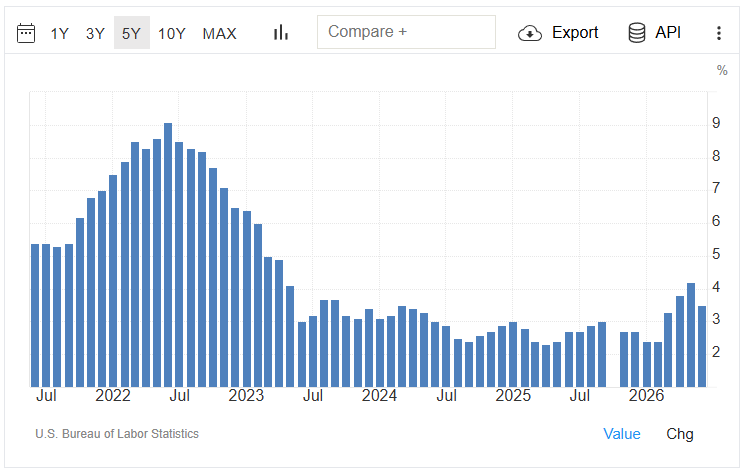Image resolution: width=743 pixels, height=470 pixels.
Task: Click the 9 y-axis value label
Action: [x=716, y=123]
